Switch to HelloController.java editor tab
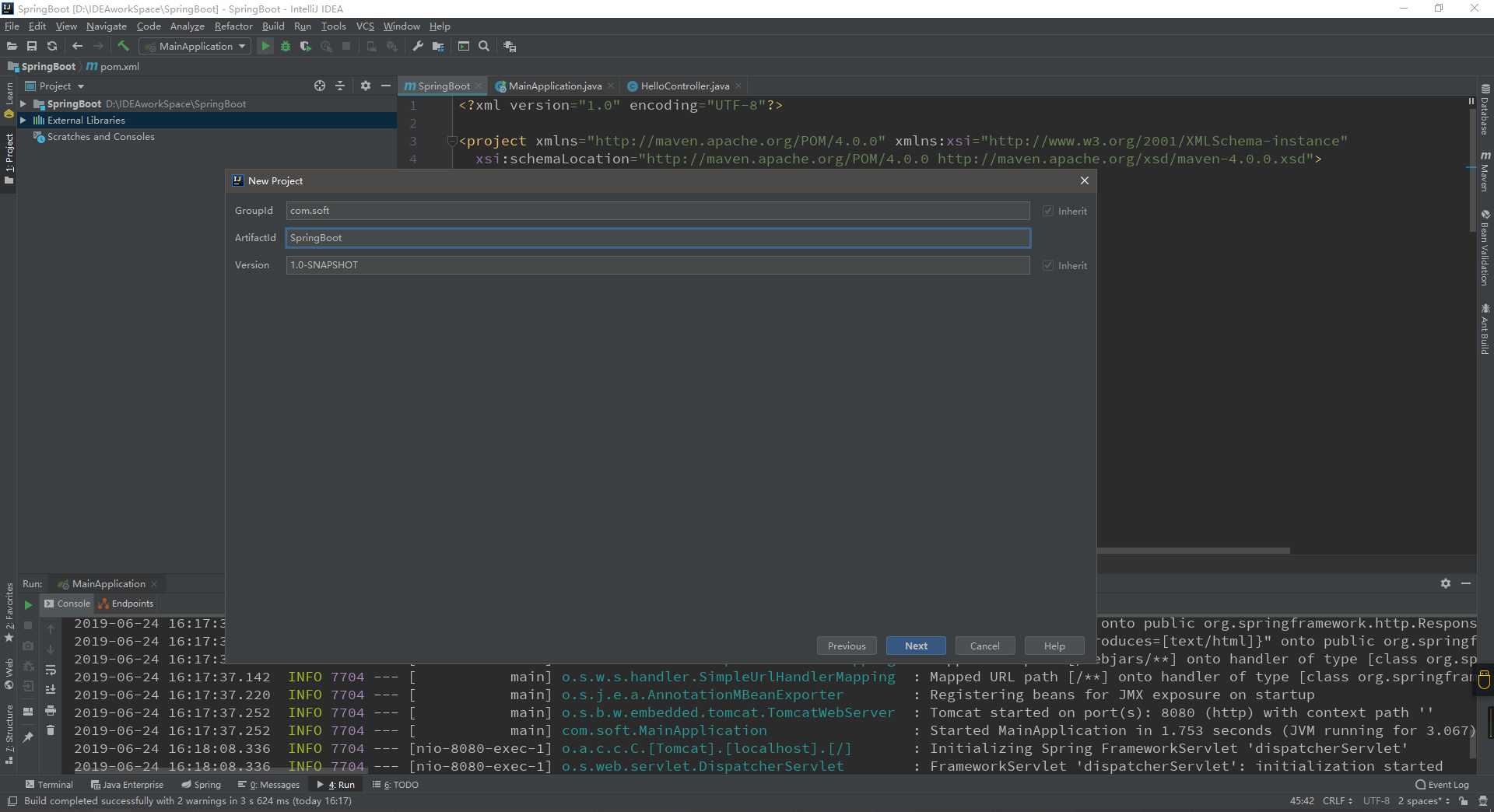Viewport: 1494px width, 812px height. 685,86
